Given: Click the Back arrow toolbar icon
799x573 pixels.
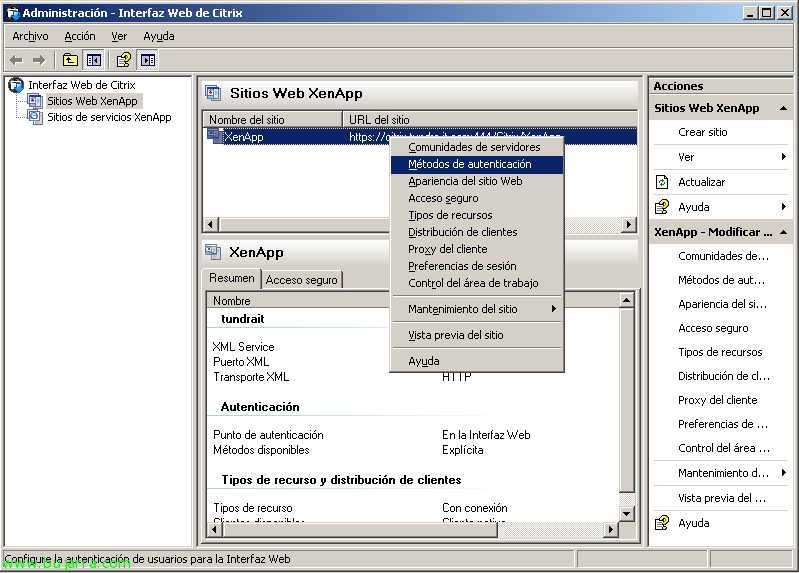Looking at the screenshot, I should click(x=16, y=60).
